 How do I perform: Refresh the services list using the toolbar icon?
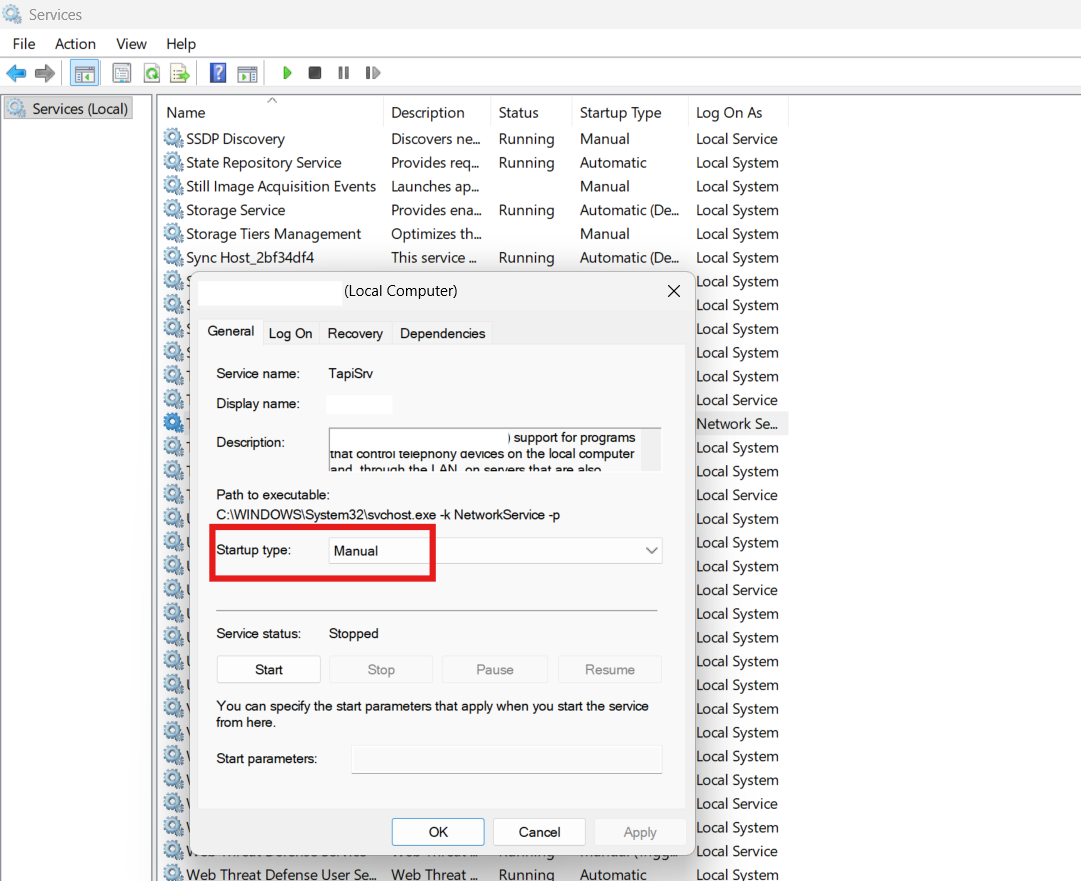[x=152, y=72]
